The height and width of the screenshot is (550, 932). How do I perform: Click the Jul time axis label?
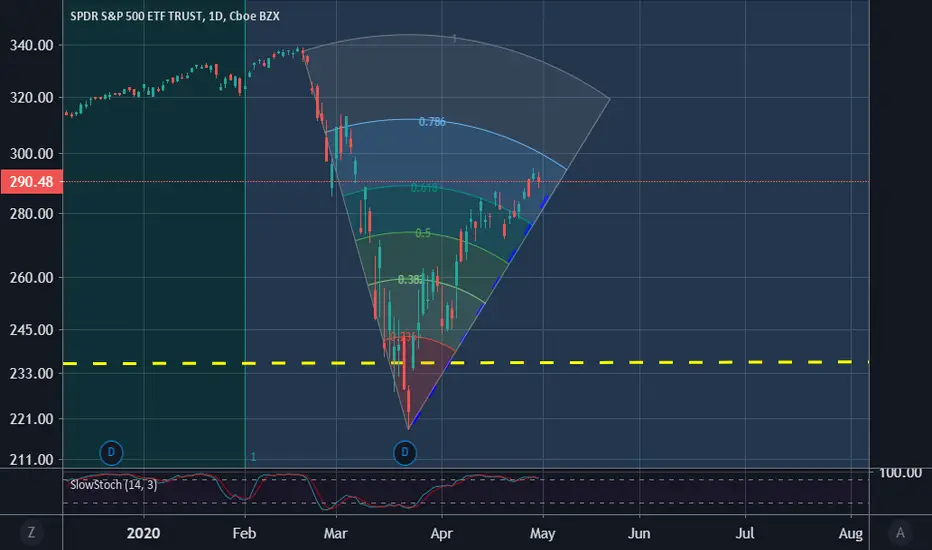(745, 533)
